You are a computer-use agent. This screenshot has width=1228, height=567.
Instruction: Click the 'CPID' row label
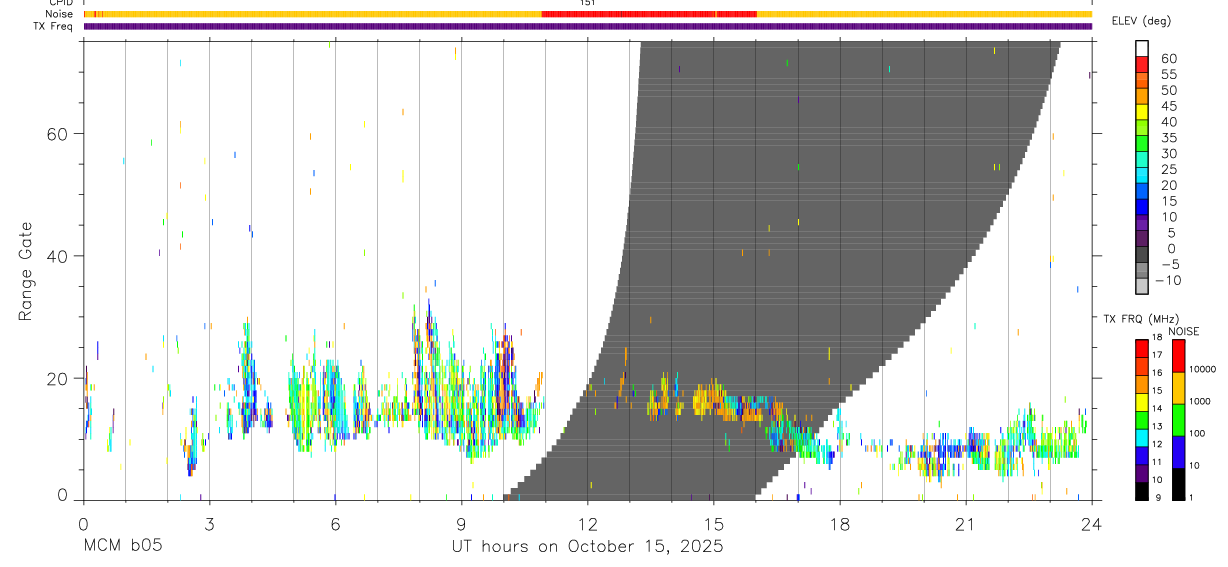tap(61, 3)
